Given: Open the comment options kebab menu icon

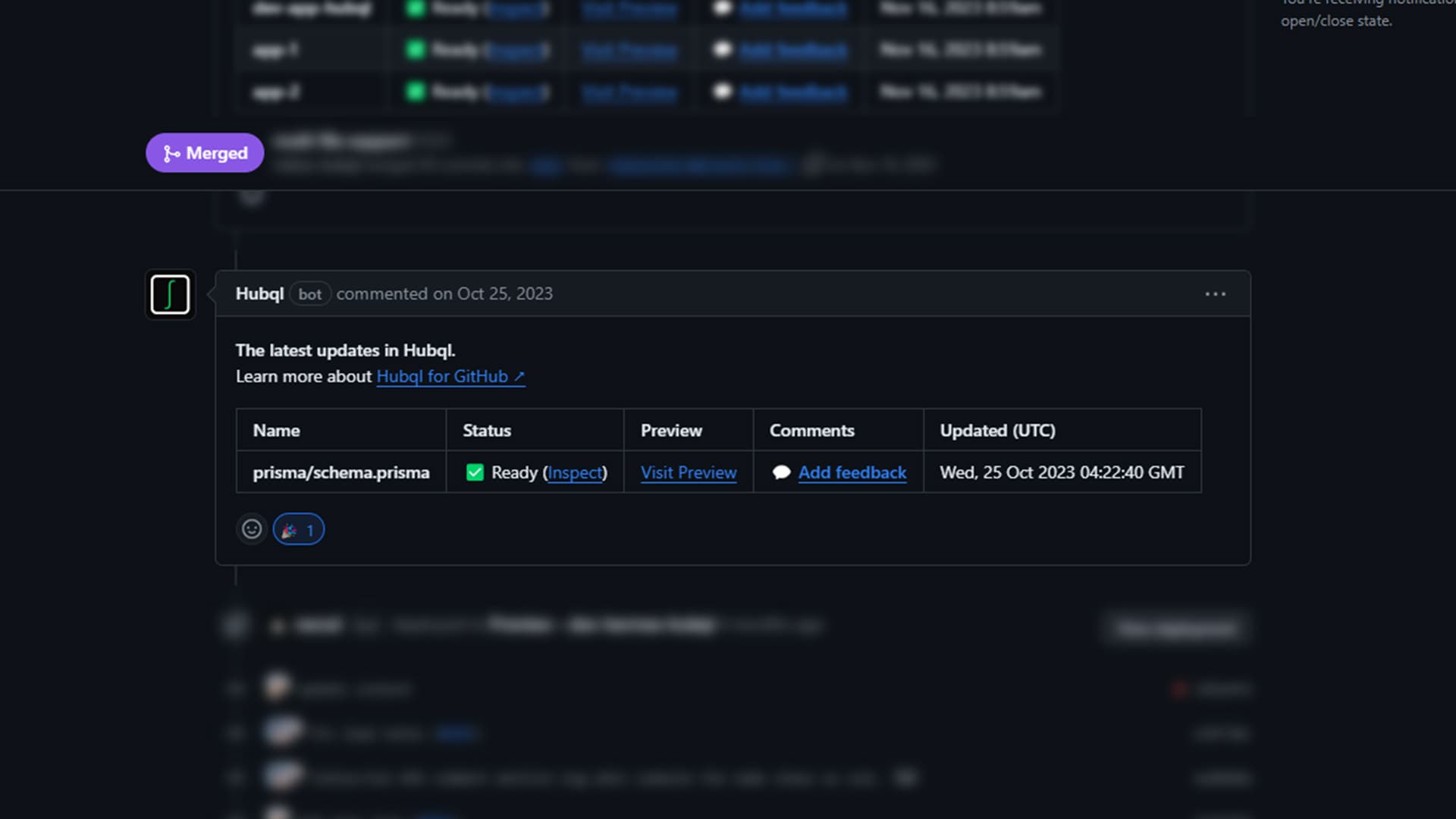Looking at the screenshot, I should coord(1216,294).
